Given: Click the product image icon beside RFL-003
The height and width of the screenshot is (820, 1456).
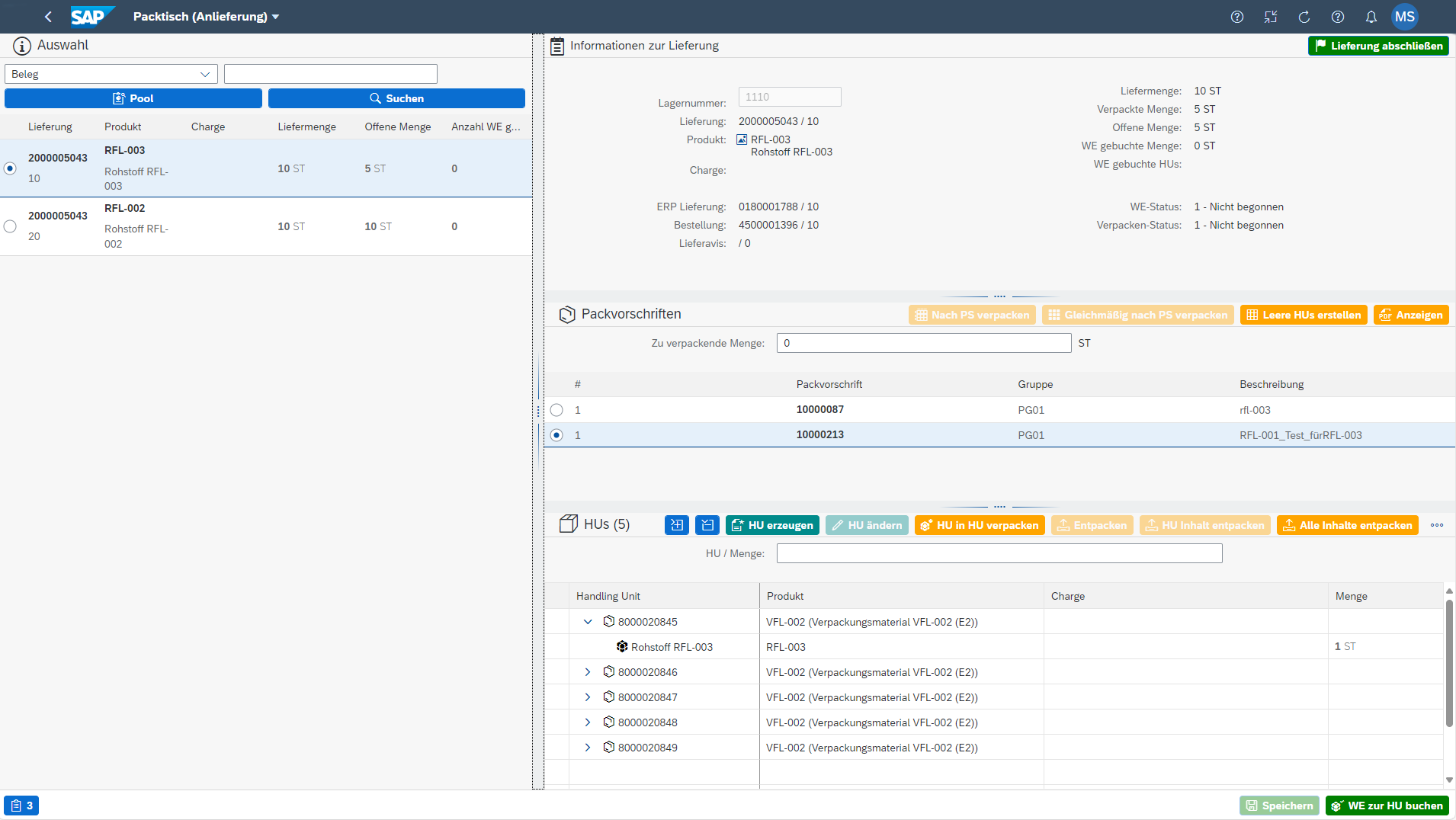Looking at the screenshot, I should 742,139.
